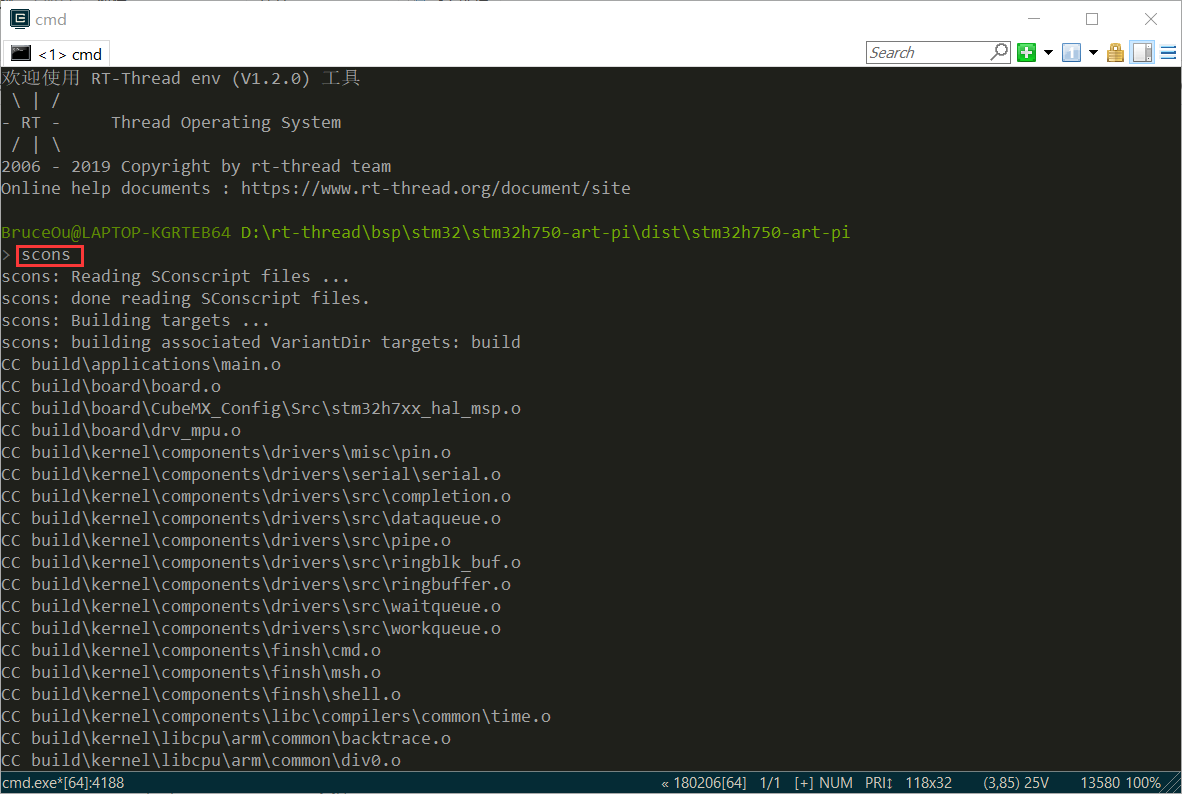The image size is (1182, 794).
Task: Click 'scons: Reading SConscript files ...' line
Action: pos(175,277)
